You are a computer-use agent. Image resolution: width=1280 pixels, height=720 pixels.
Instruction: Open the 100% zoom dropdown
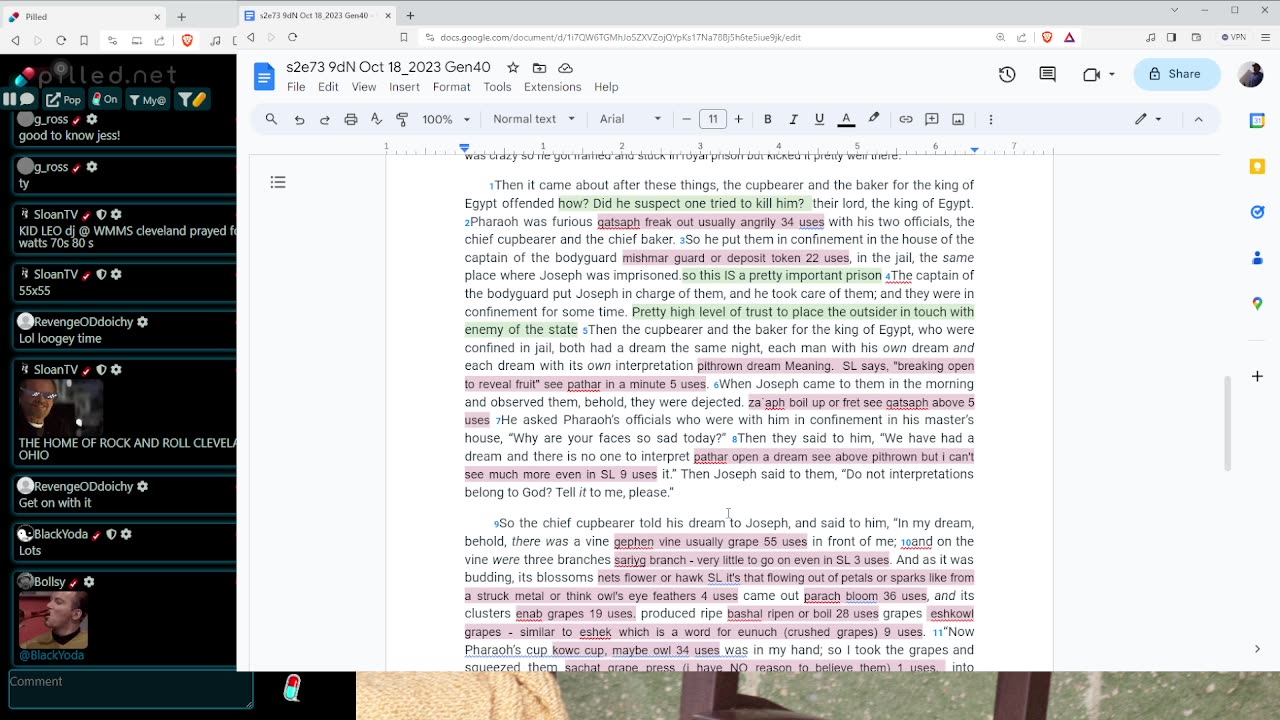click(446, 119)
